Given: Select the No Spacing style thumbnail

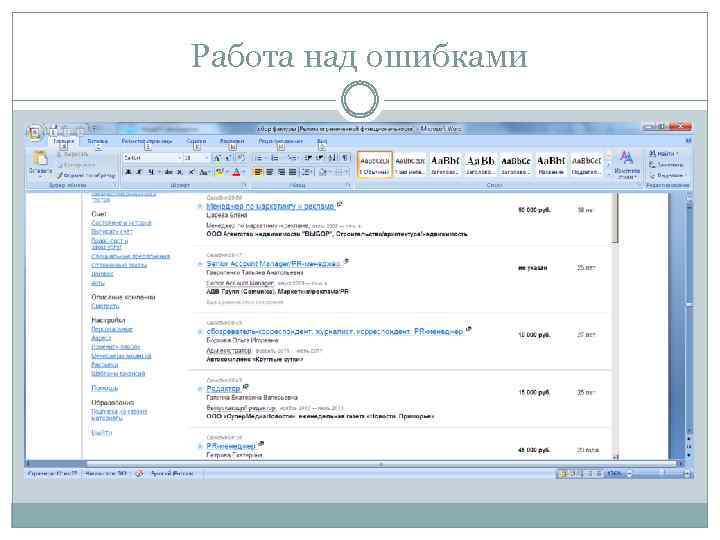Looking at the screenshot, I should pyautogui.click(x=410, y=164).
